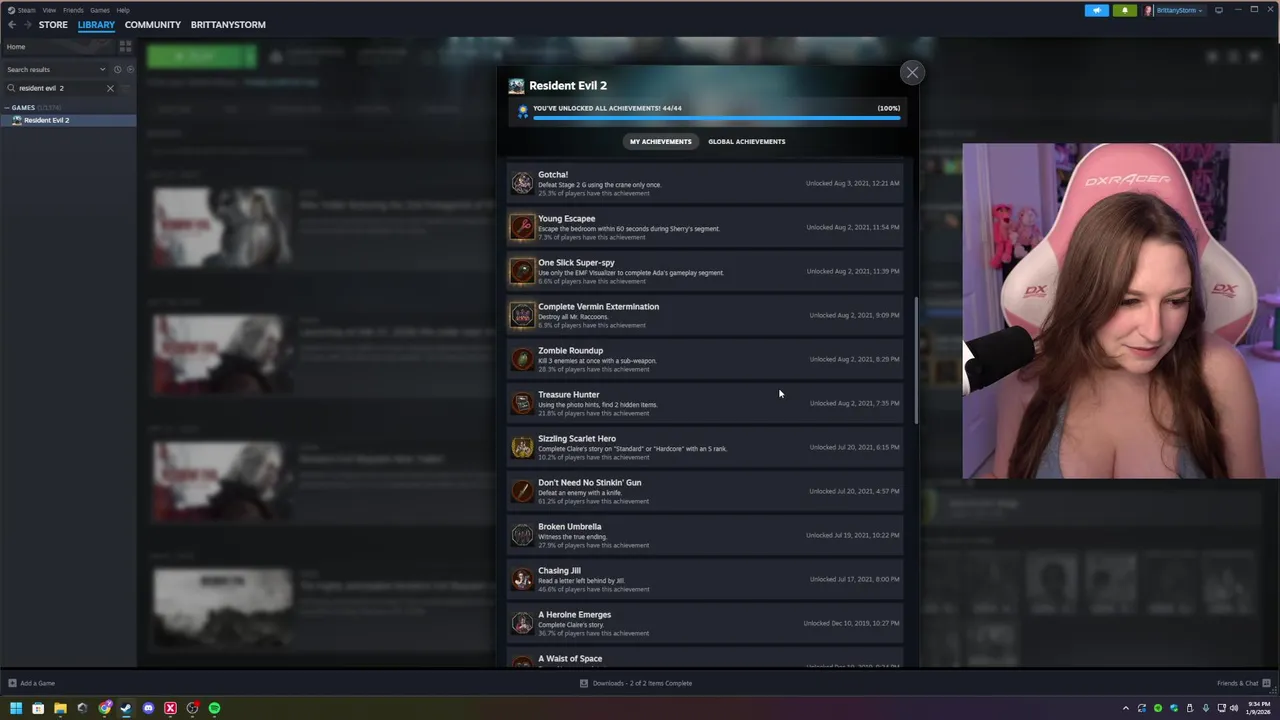Image resolution: width=1280 pixels, height=720 pixels.
Task: Click the library search field
Action: pyautogui.click(x=60, y=88)
